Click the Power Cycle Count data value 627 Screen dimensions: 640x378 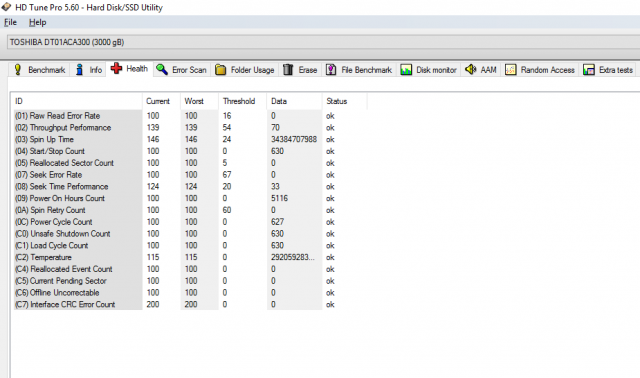click(x=277, y=222)
